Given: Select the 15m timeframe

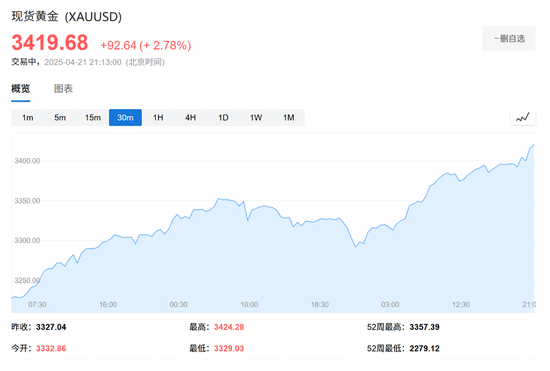Looking at the screenshot, I should tap(93, 117).
